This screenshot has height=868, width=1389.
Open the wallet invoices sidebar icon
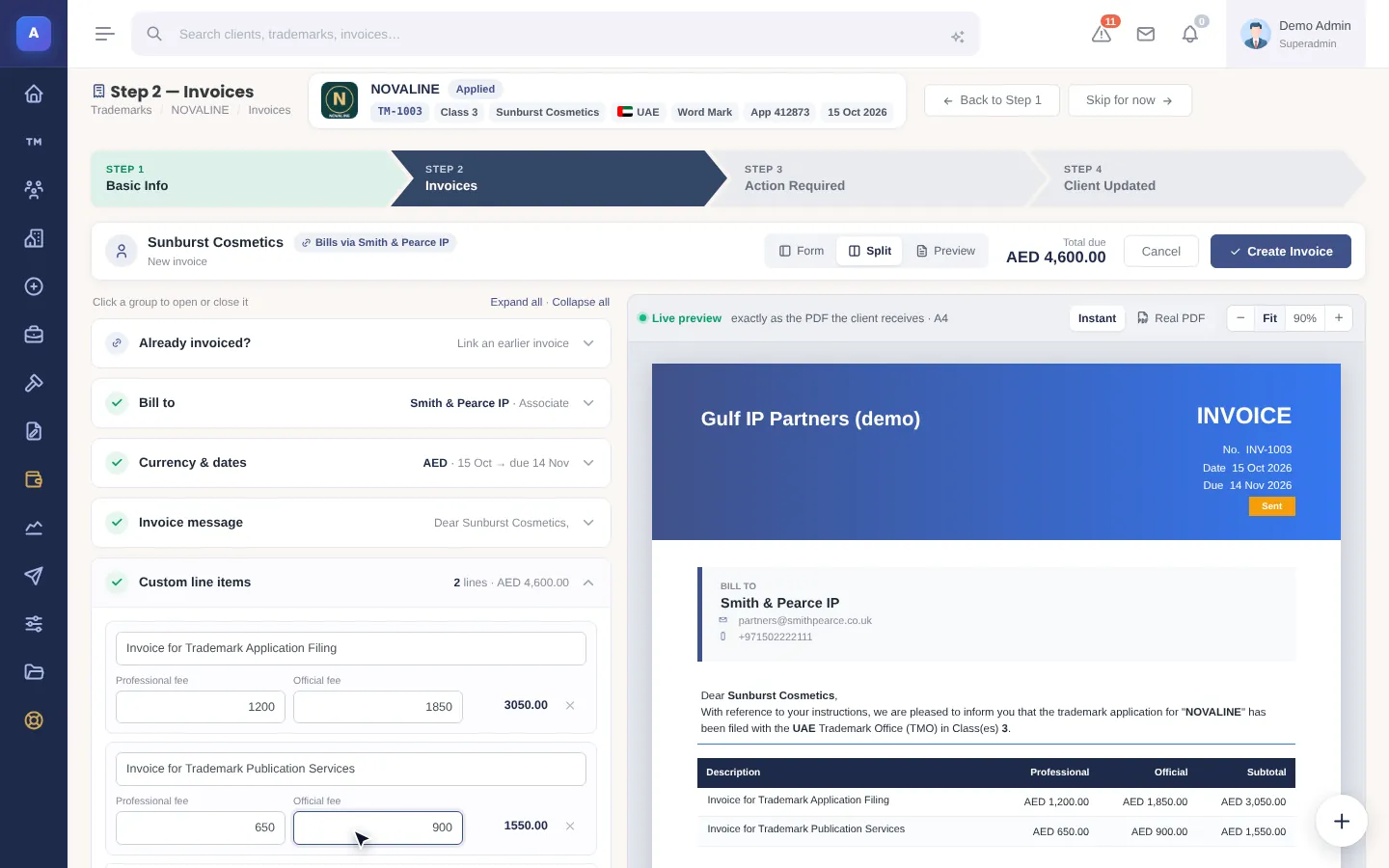(34, 479)
